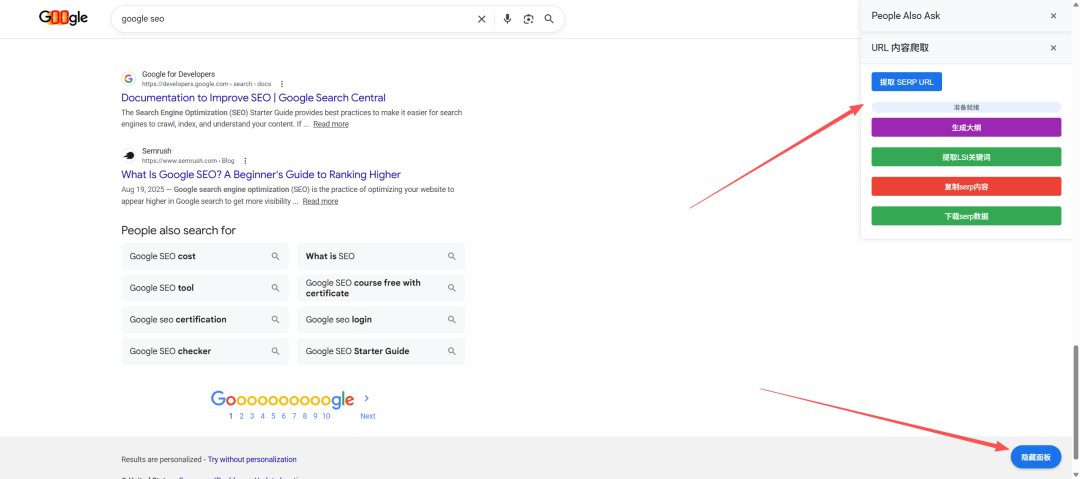Click search icon on What is SEO suggestion
This screenshot has width=1080, height=479.
coord(452,256)
